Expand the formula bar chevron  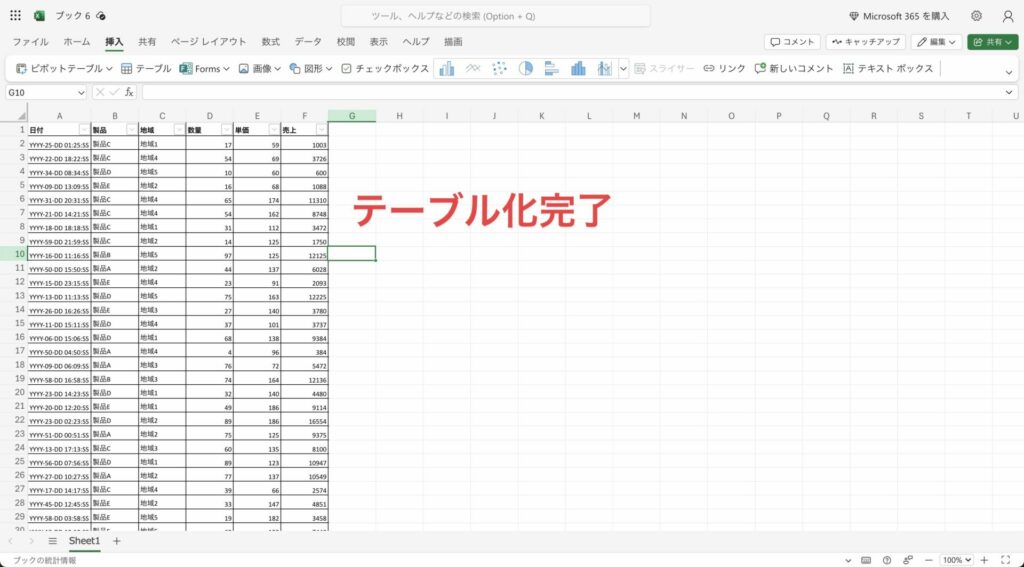coord(1010,93)
